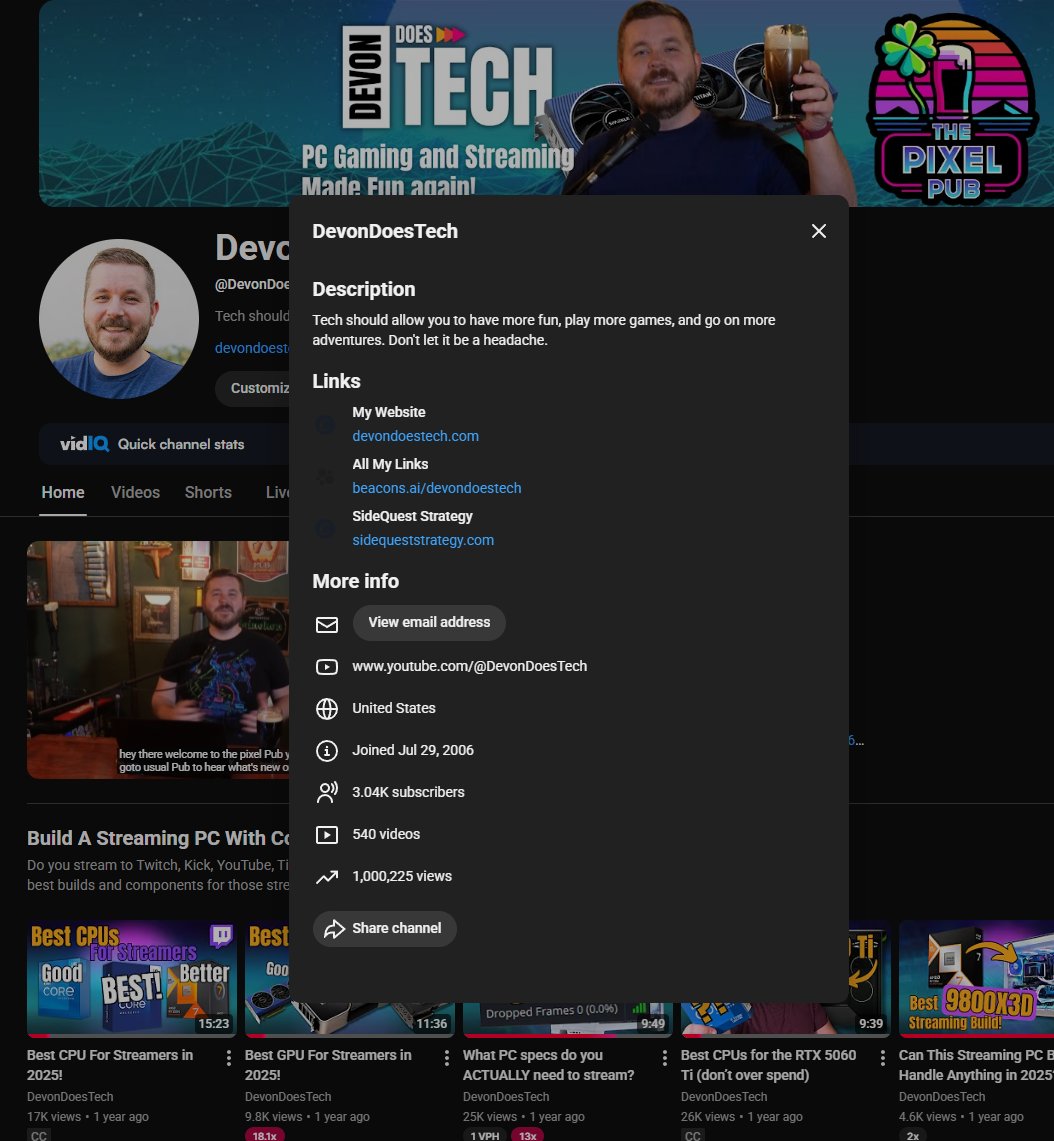Click the United States text
Image resolution: width=1054 pixels, height=1141 pixels.
click(394, 708)
